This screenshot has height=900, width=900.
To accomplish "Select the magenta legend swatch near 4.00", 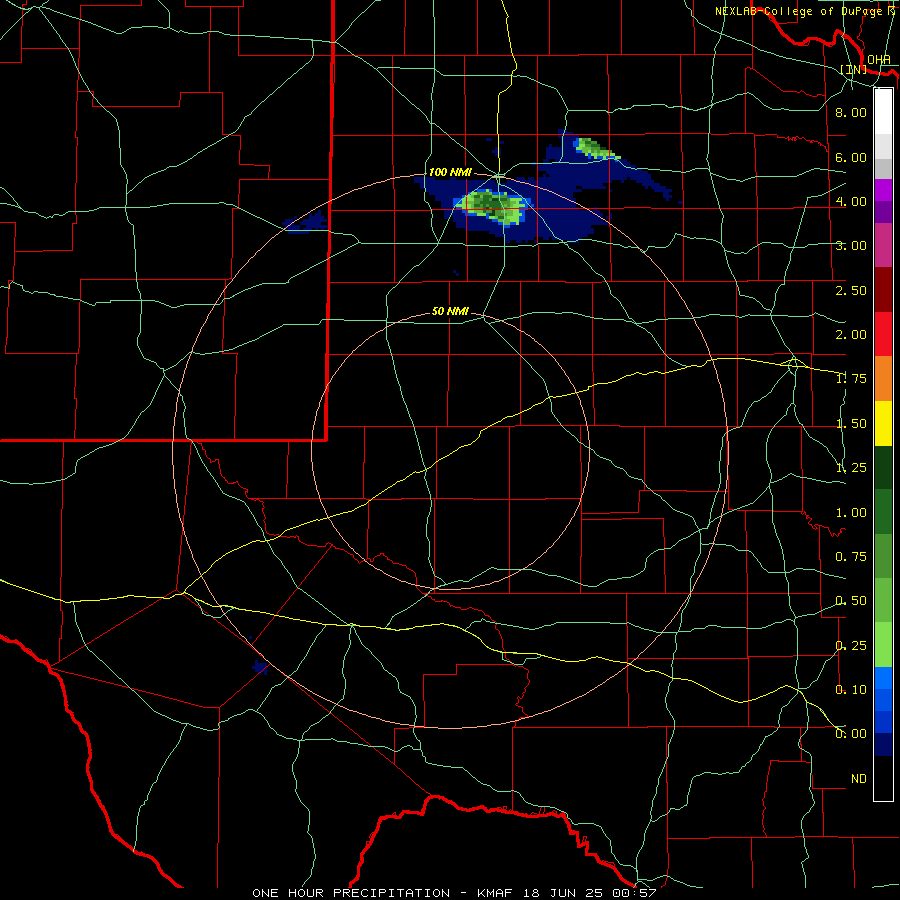I will 883,190.
